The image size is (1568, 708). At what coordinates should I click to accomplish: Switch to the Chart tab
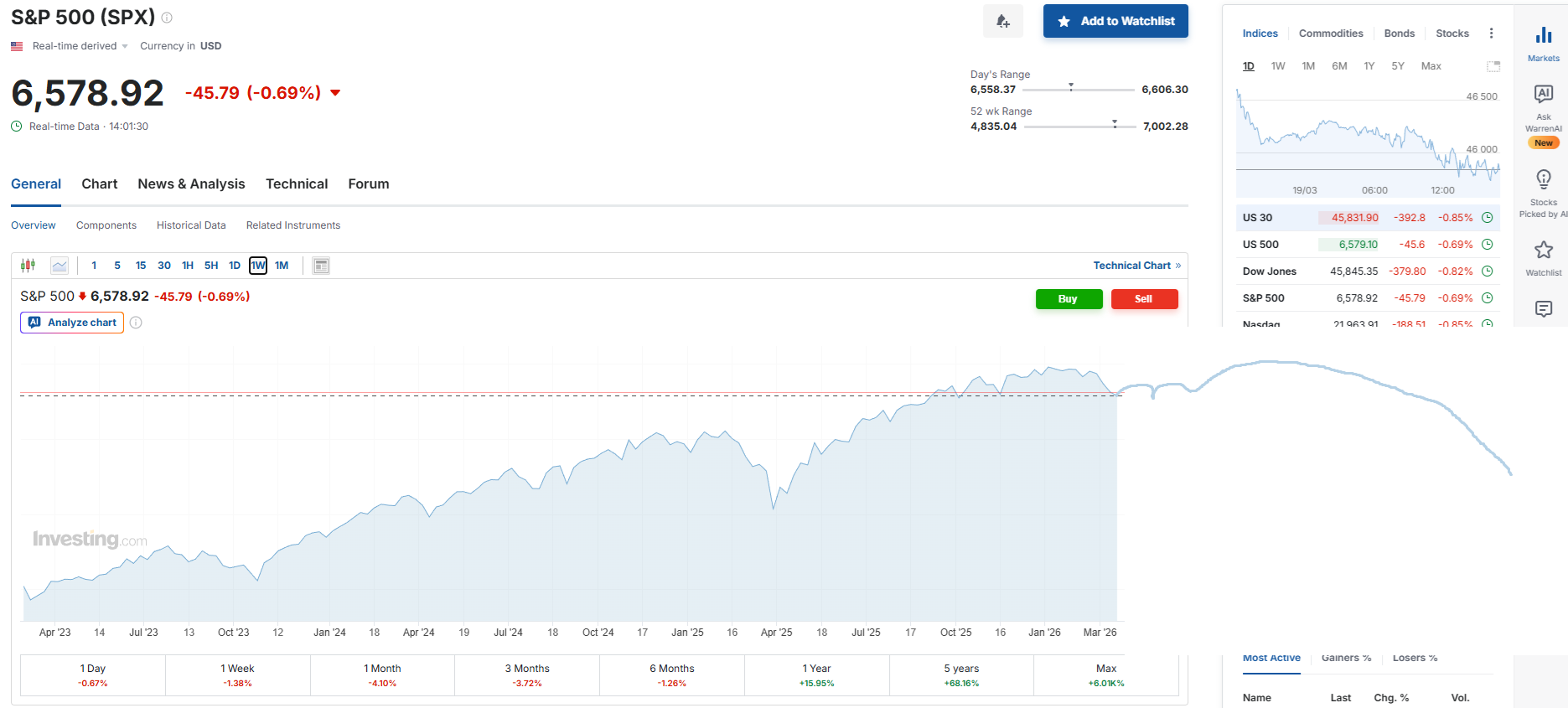coord(100,184)
